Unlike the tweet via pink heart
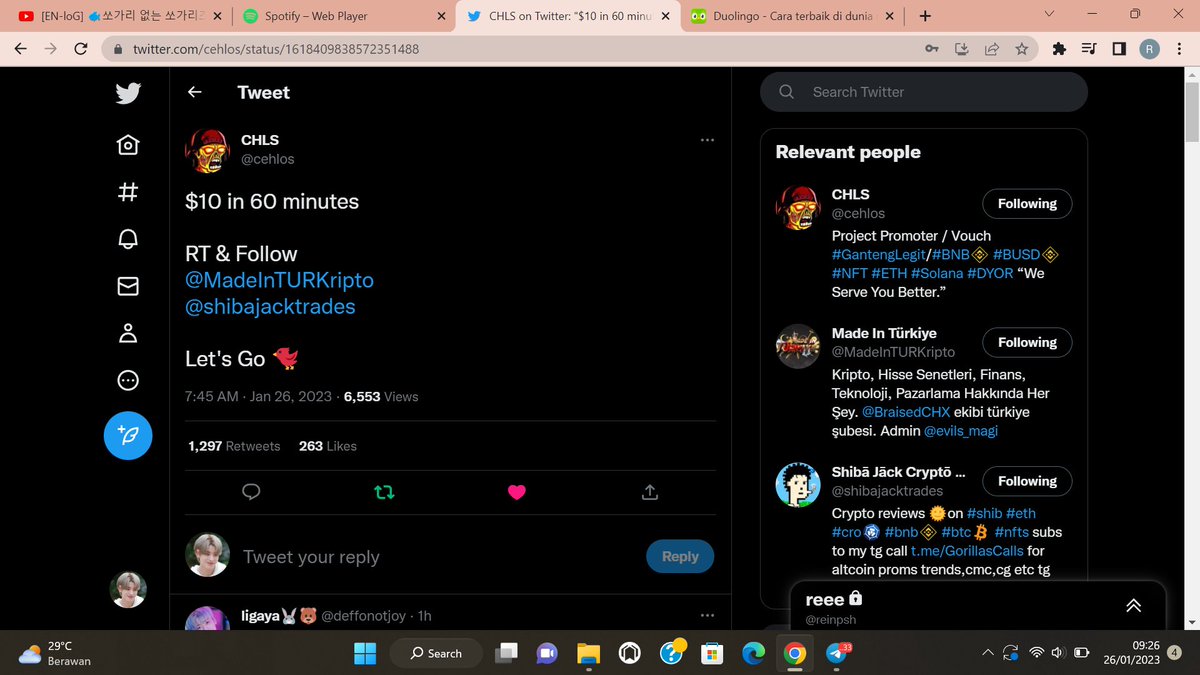This screenshot has height=675, width=1200. click(x=517, y=492)
